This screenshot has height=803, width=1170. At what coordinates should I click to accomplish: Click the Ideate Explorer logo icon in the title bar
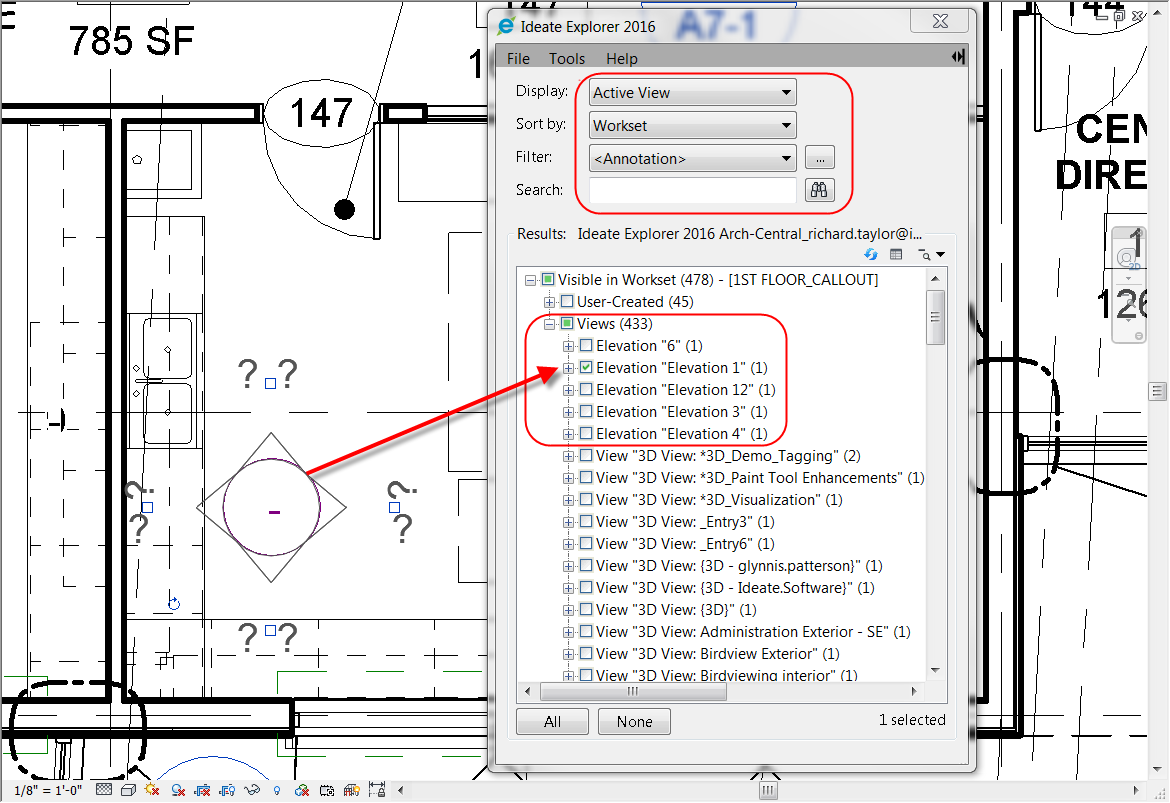tap(506, 26)
